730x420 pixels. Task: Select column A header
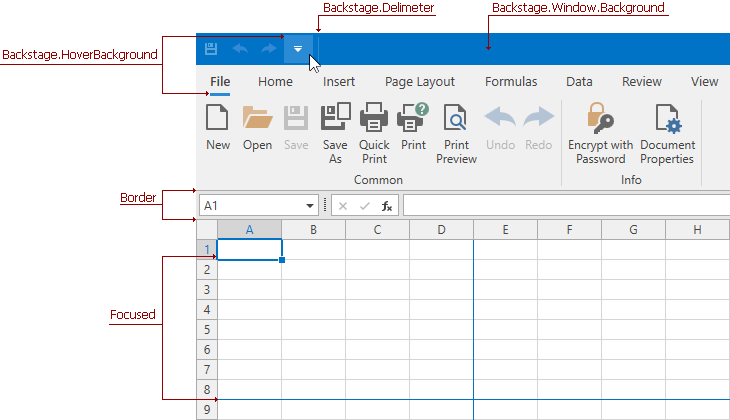250,230
